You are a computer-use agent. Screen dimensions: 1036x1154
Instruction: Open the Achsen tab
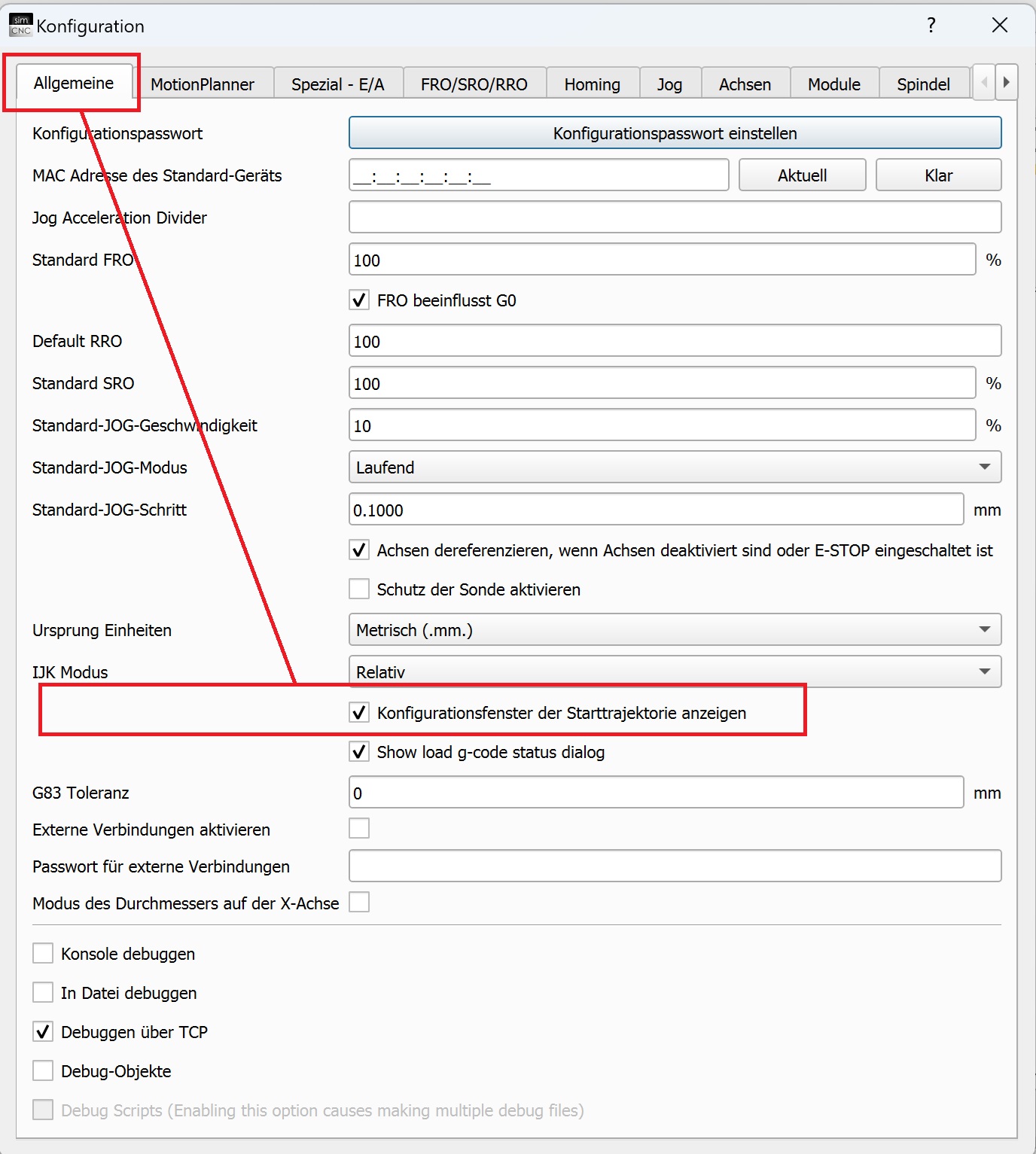coord(745,84)
